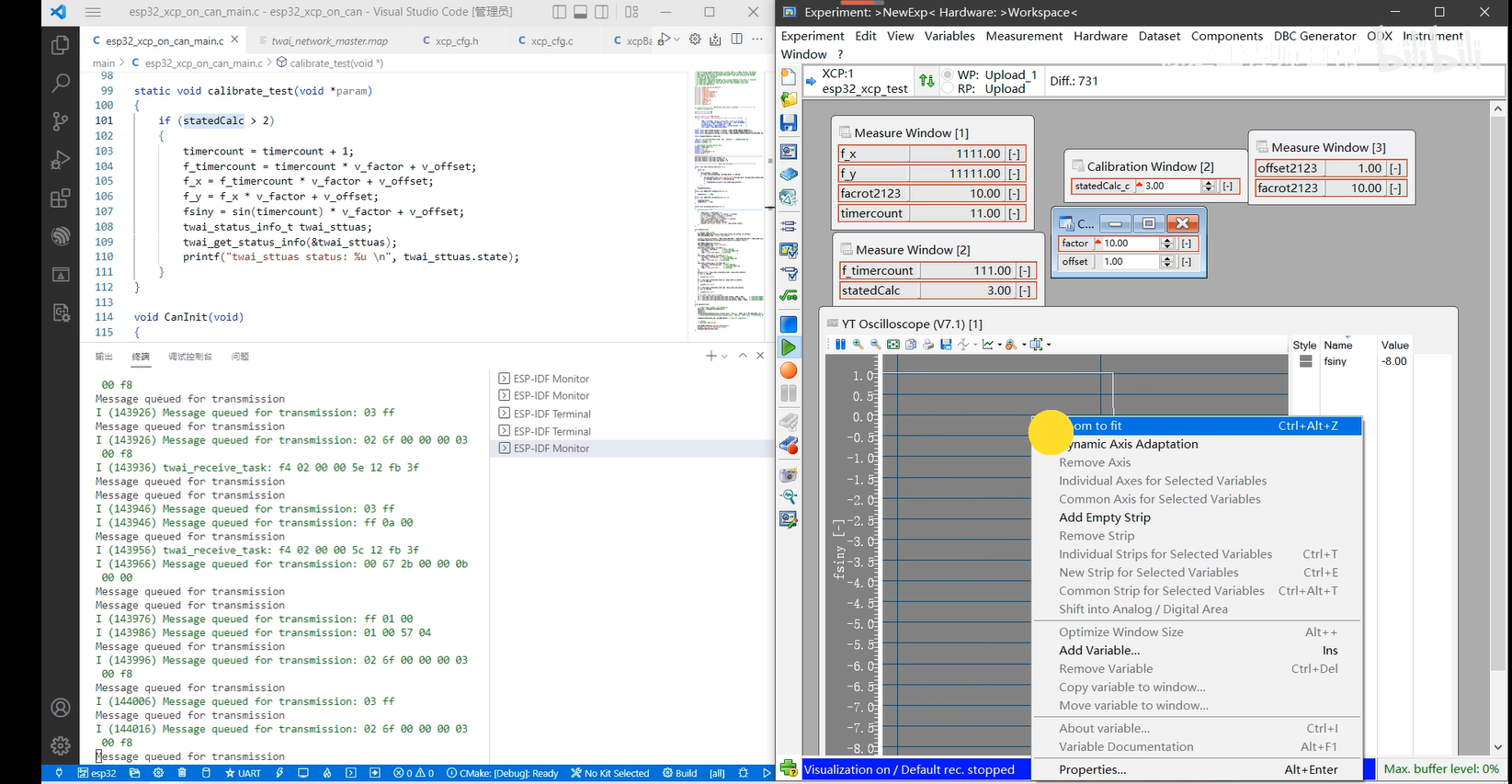Toggle the VS Code primary sidebar layout
Image resolution: width=1512 pixels, height=784 pixels.
pyautogui.click(x=560, y=12)
